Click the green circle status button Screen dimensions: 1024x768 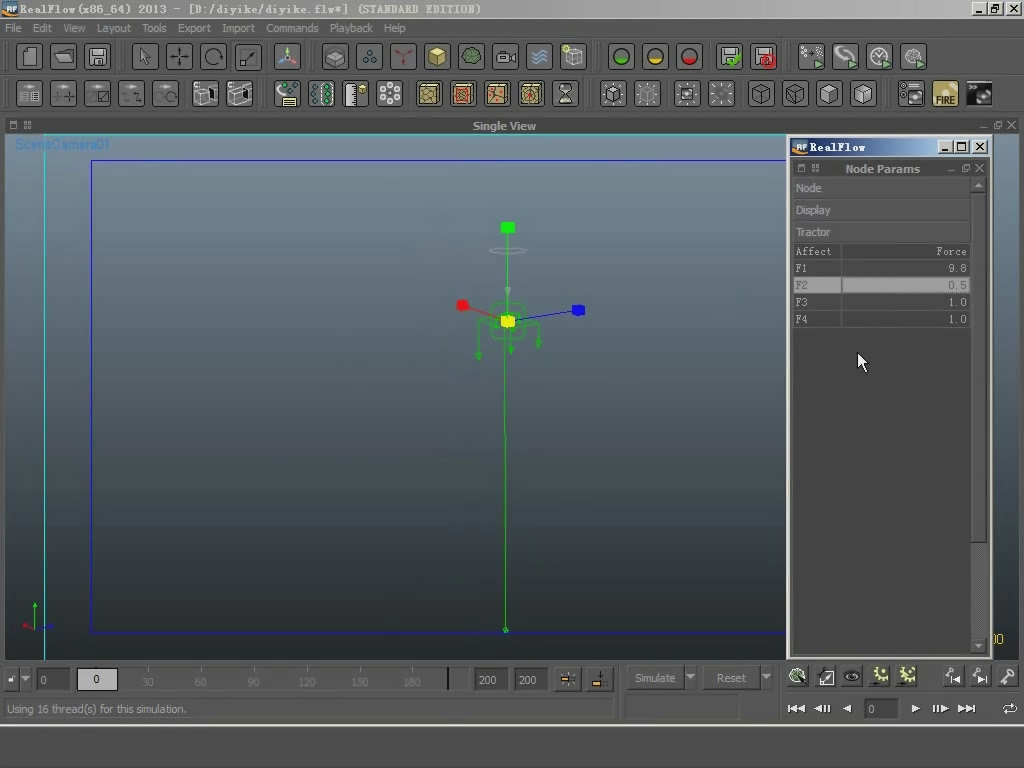pos(621,57)
